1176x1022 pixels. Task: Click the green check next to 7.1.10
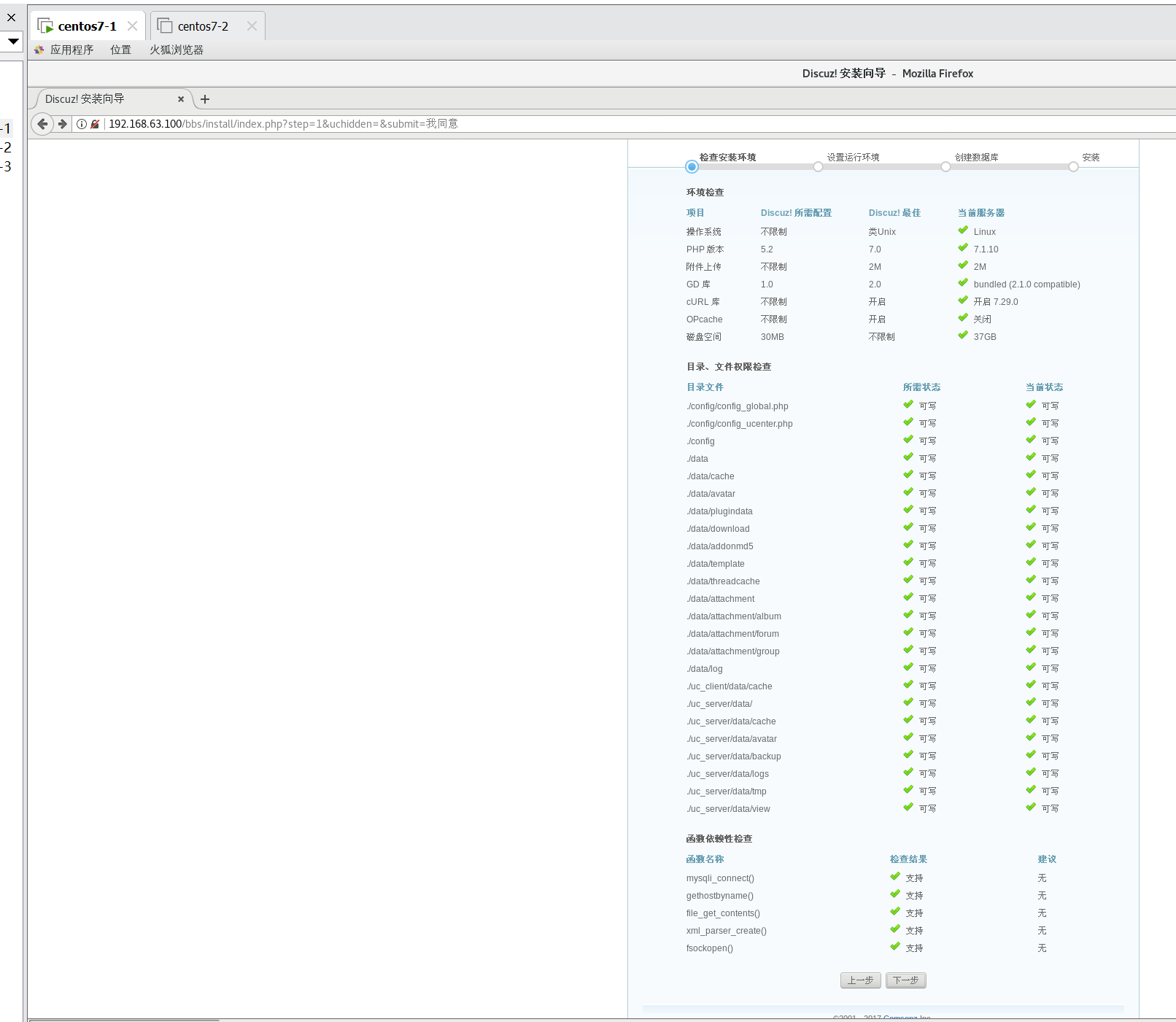pyautogui.click(x=963, y=248)
